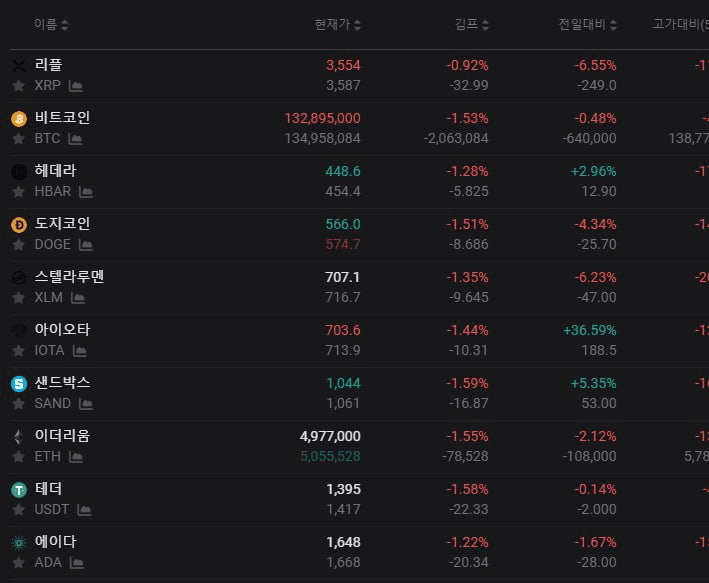Click the green Tether logo
The height and width of the screenshot is (583, 709).
tap(19, 490)
